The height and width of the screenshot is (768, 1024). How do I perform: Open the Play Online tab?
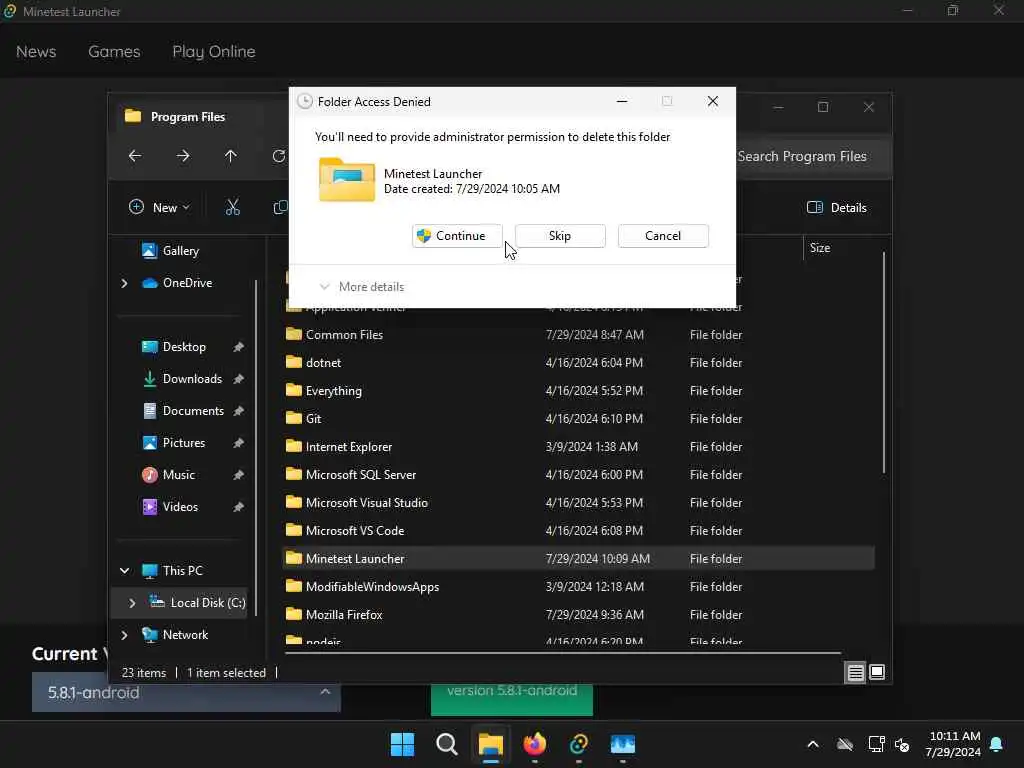click(x=214, y=52)
